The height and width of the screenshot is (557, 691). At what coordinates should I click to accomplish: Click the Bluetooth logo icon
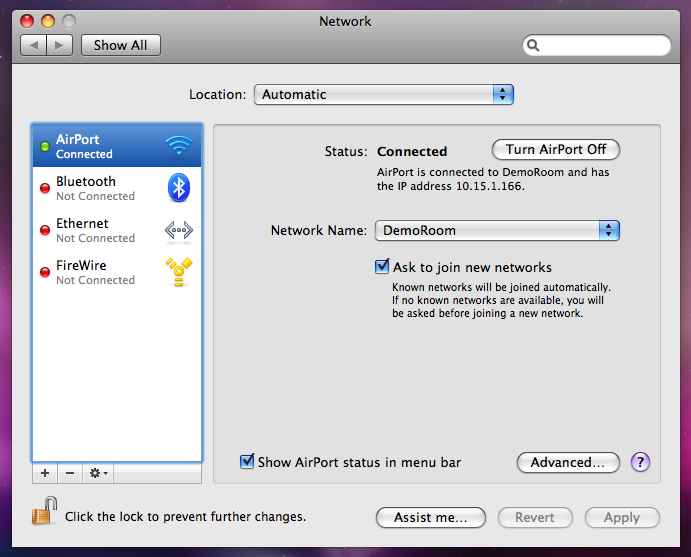point(178,188)
